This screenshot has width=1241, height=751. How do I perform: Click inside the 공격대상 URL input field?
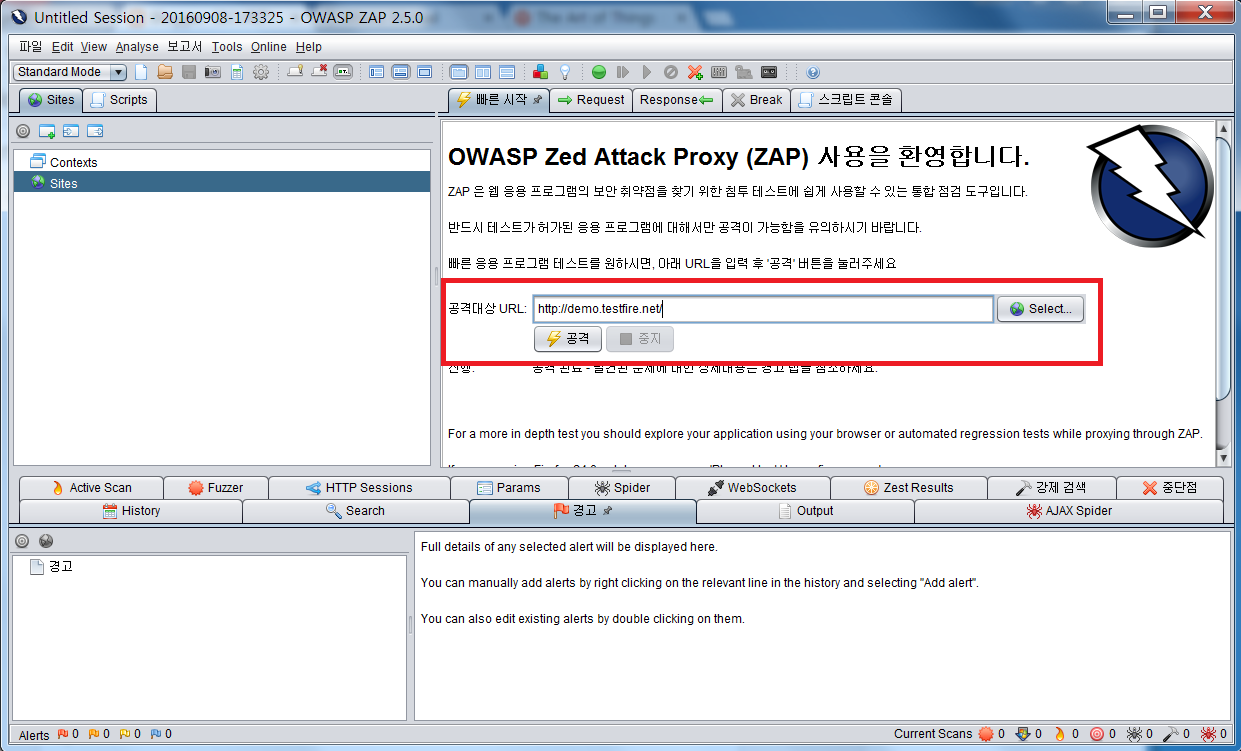[760, 309]
